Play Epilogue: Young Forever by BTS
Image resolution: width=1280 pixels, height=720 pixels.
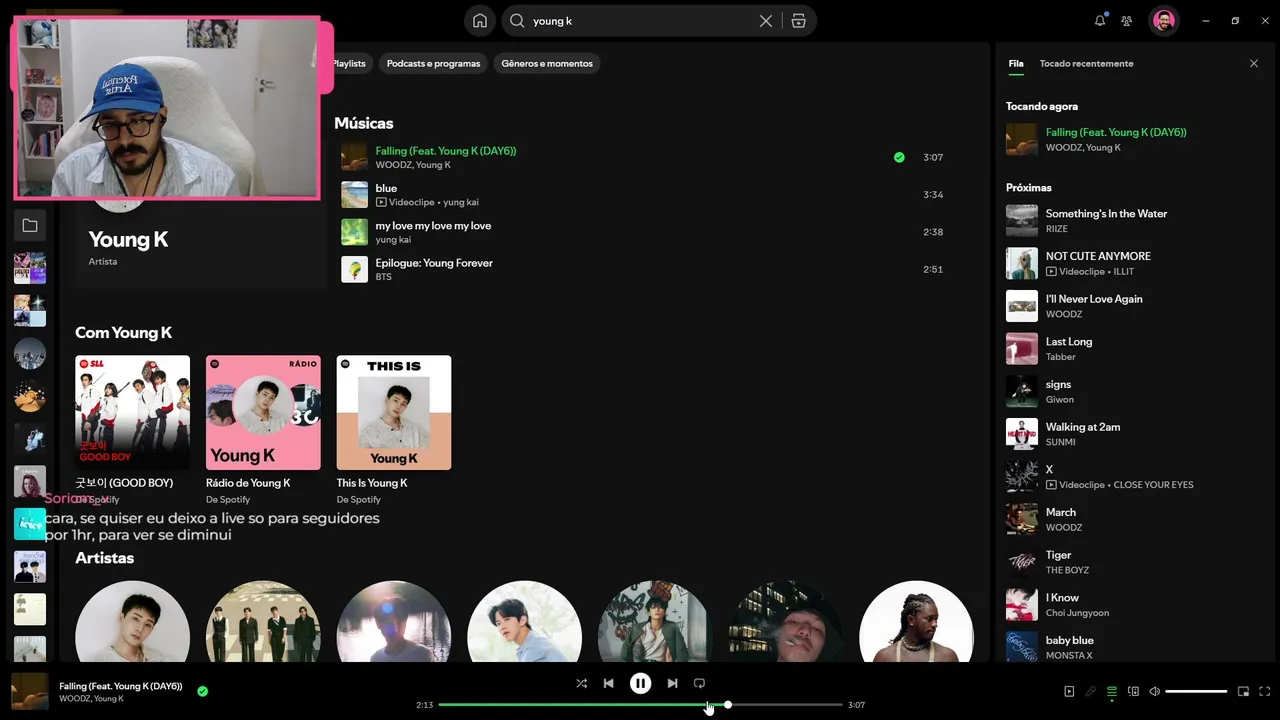pos(640,269)
